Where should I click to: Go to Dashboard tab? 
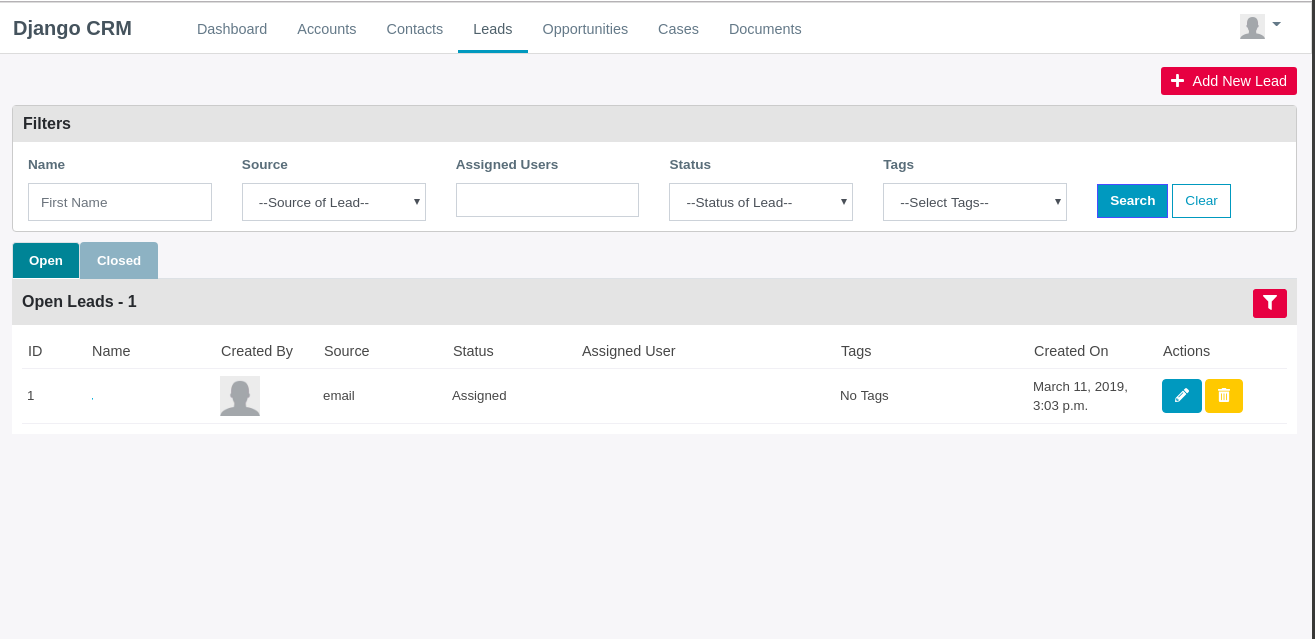[232, 29]
